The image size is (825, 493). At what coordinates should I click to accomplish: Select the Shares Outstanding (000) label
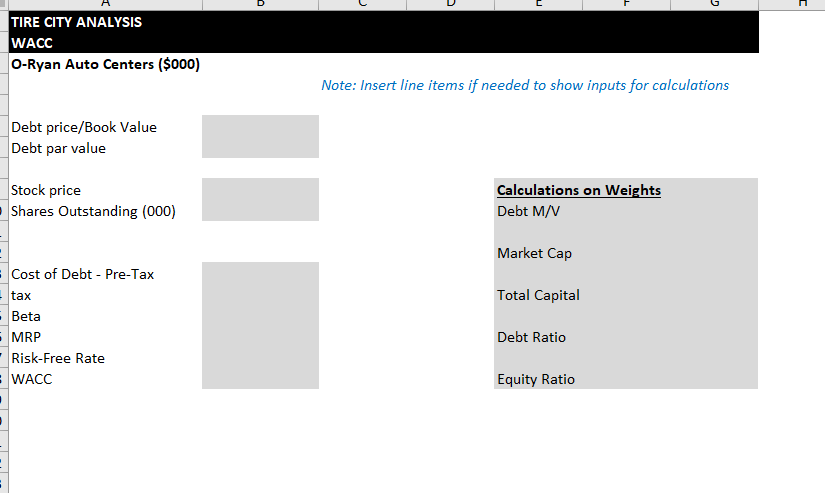93,212
